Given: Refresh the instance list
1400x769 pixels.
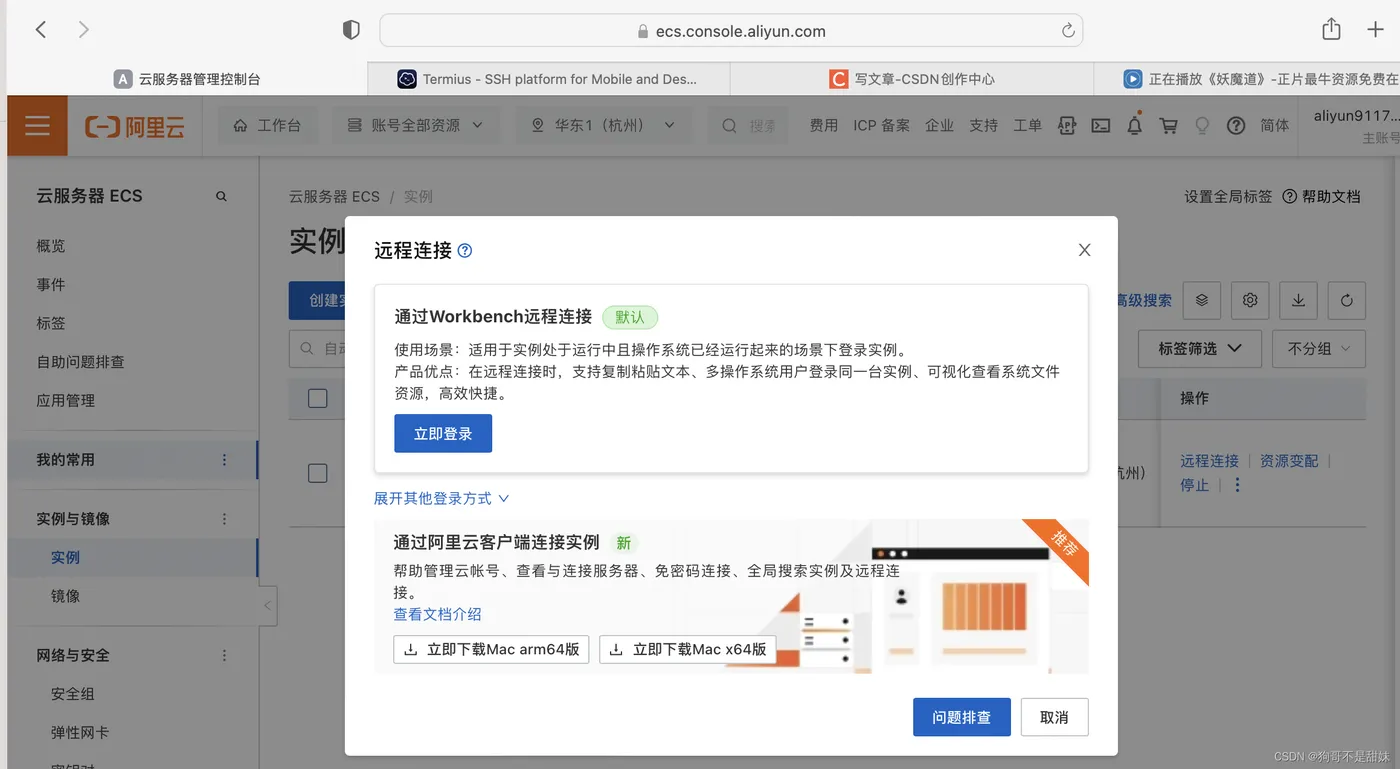Looking at the screenshot, I should pyautogui.click(x=1347, y=300).
